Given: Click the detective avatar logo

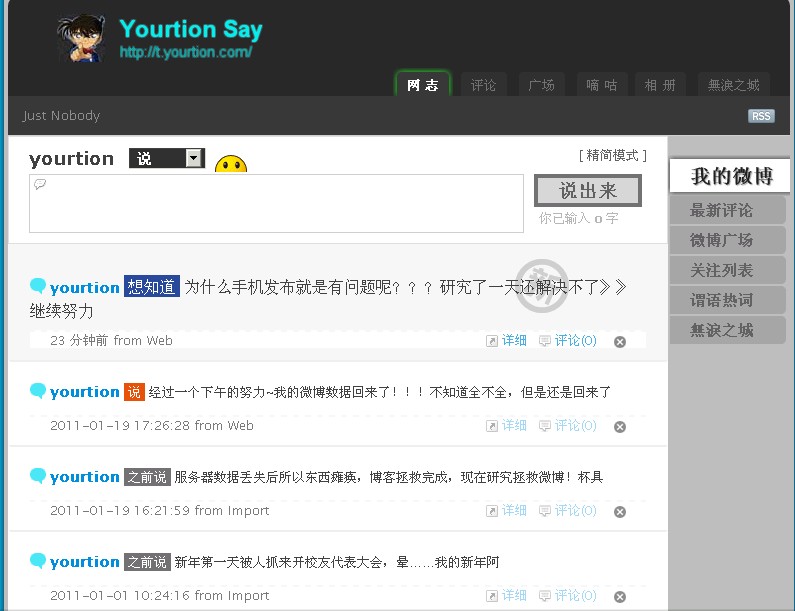Looking at the screenshot, I should [x=82, y=40].
